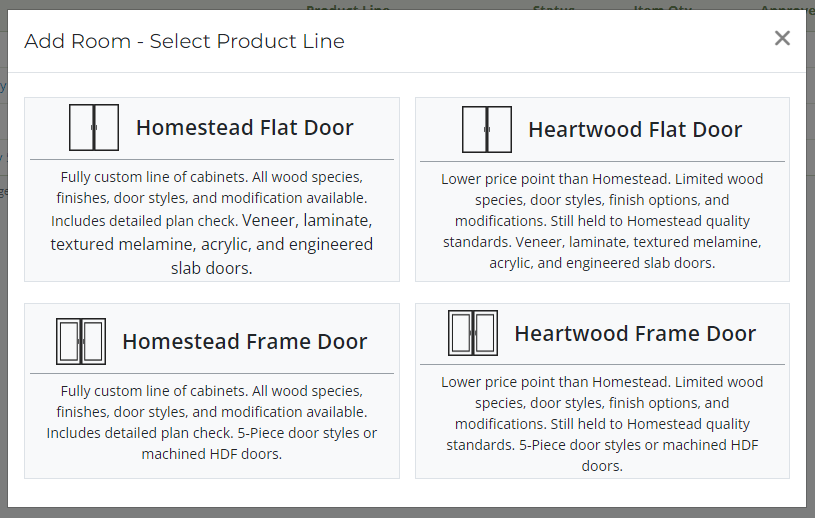Close the Add Room dialog

[x=782, y=38]
